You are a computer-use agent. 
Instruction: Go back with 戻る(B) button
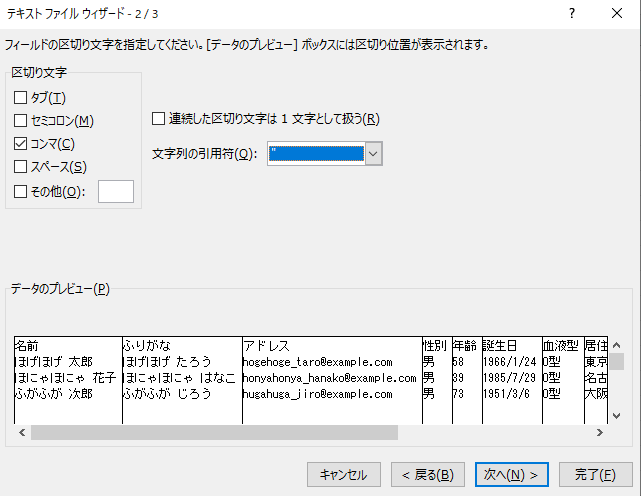coord(428,475)
